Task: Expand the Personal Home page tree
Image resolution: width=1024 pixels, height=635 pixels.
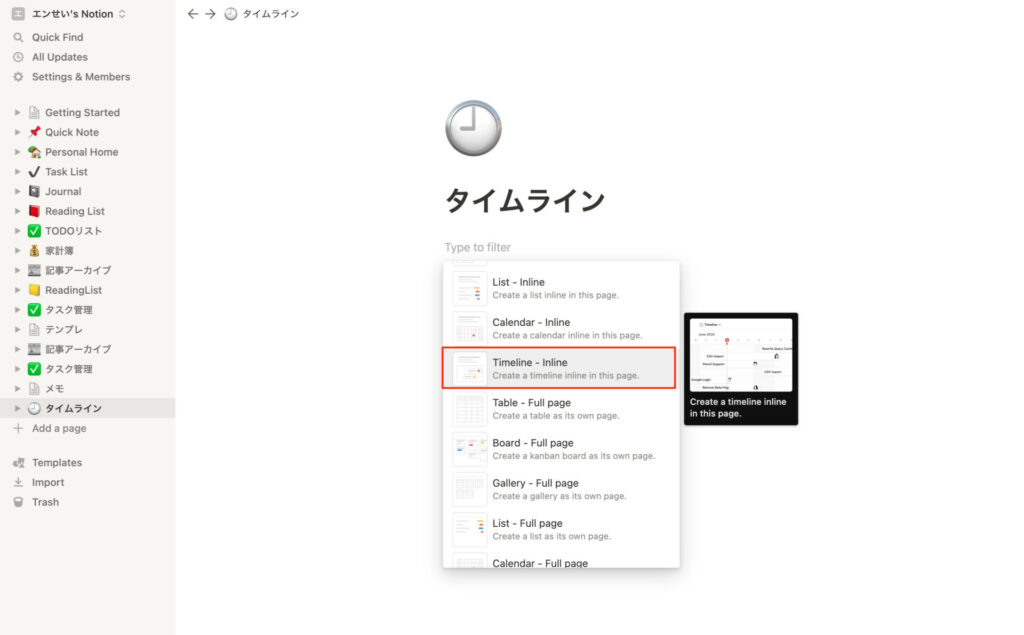Action: point(18,152)
